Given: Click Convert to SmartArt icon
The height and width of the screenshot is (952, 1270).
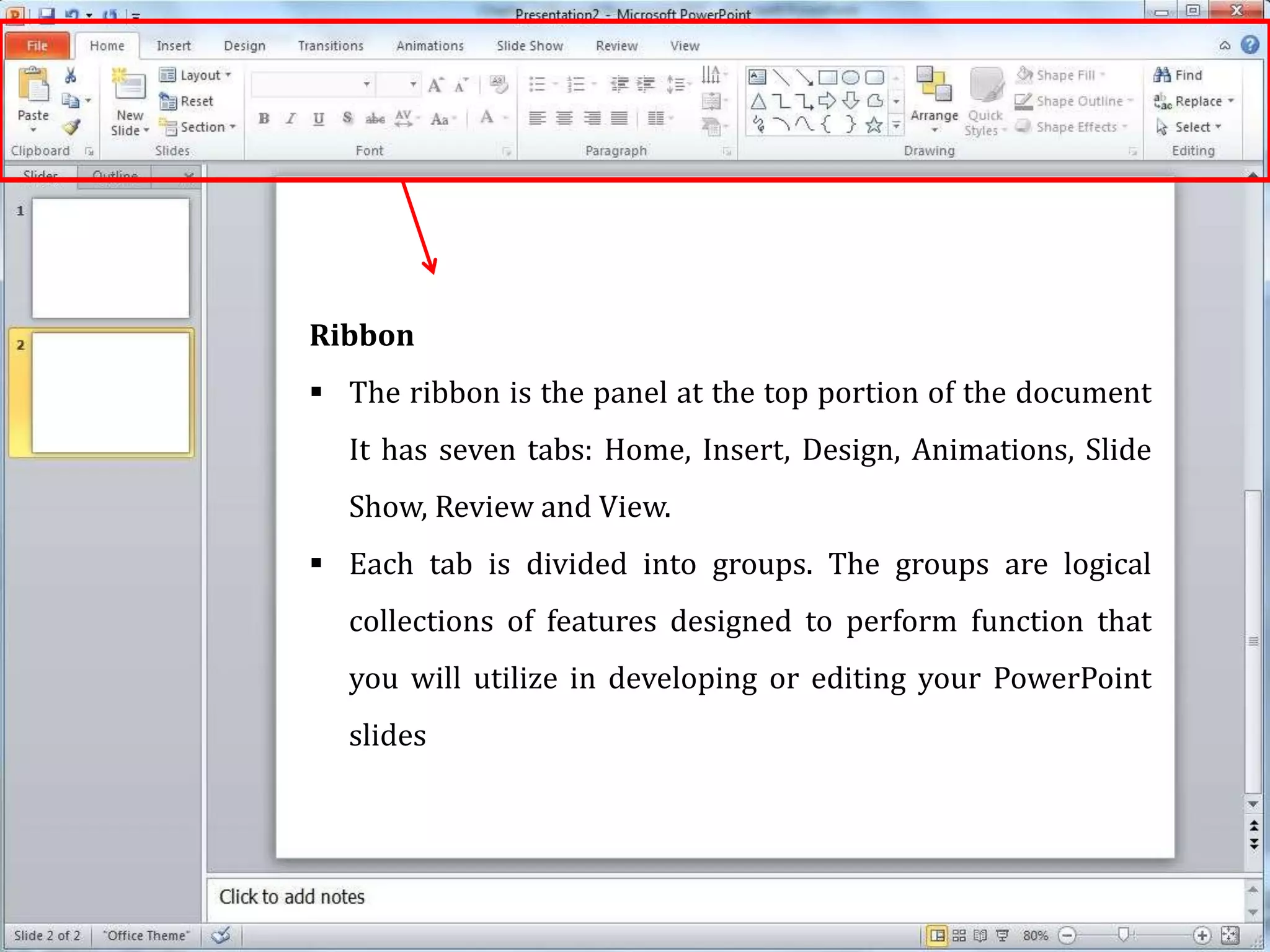Looking at the screenshot, I should pos(711,127).
